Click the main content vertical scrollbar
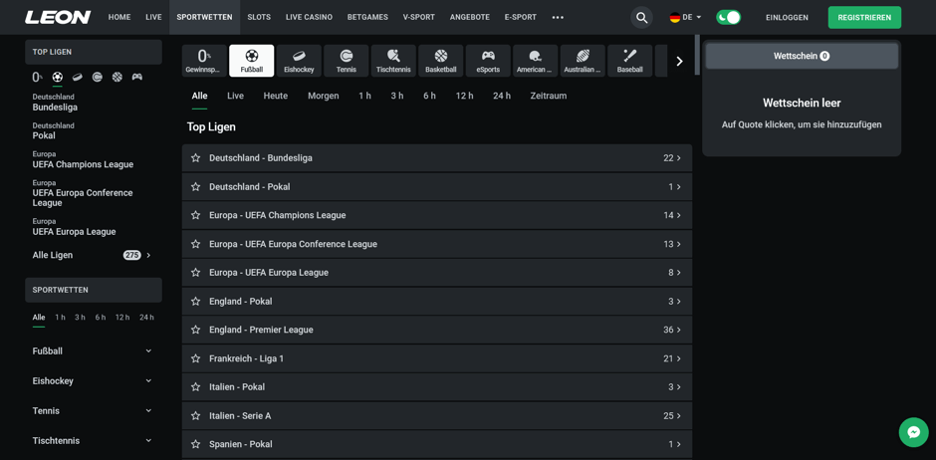Image resolution: width=936 pixels, height=460 pixels. (697, 55)
